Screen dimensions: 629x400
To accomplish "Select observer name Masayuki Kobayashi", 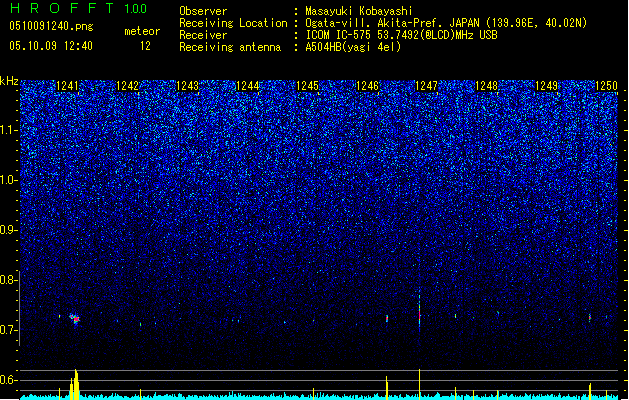I will click(x=359, y=11).
